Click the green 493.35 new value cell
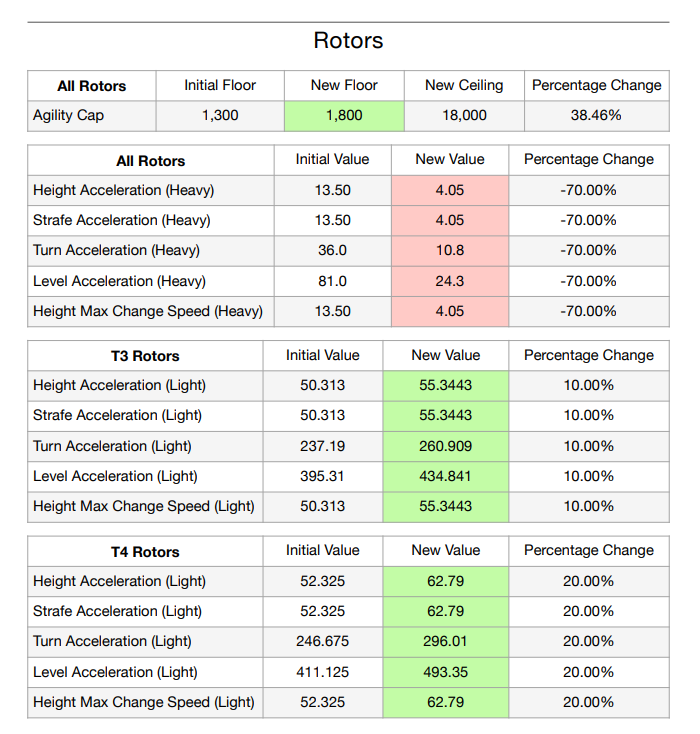This screenshot has height=734, width=700. click(x=446, y=672)
